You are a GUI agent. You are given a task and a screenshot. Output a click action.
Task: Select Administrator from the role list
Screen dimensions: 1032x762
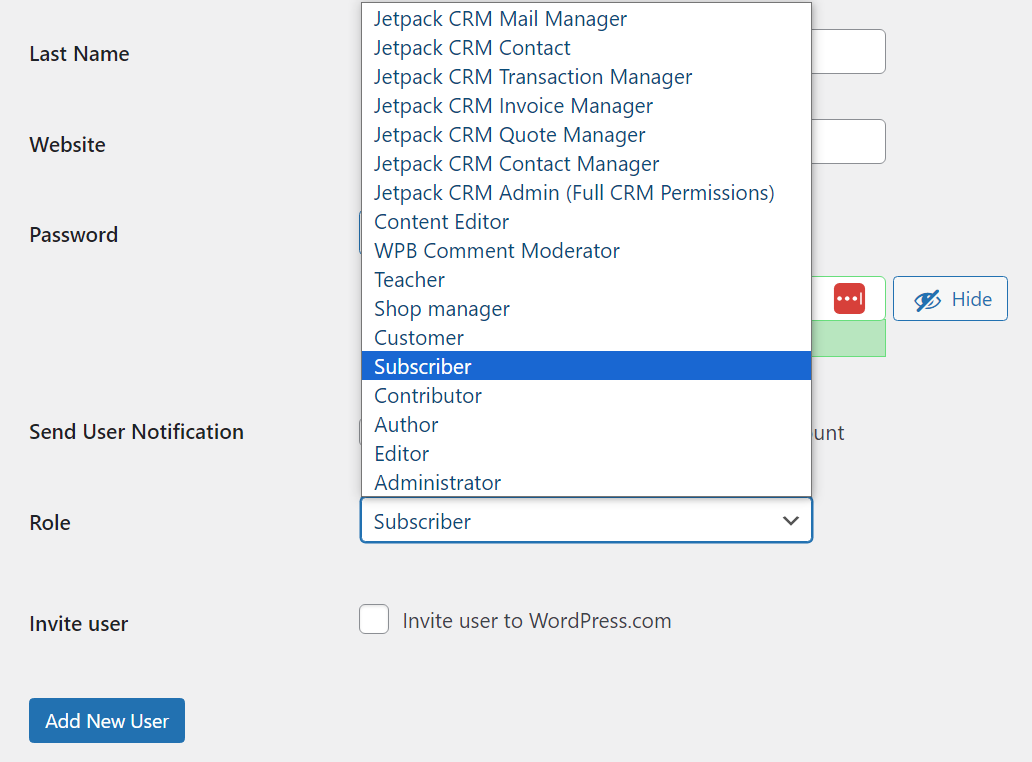[x=437, y=482]
